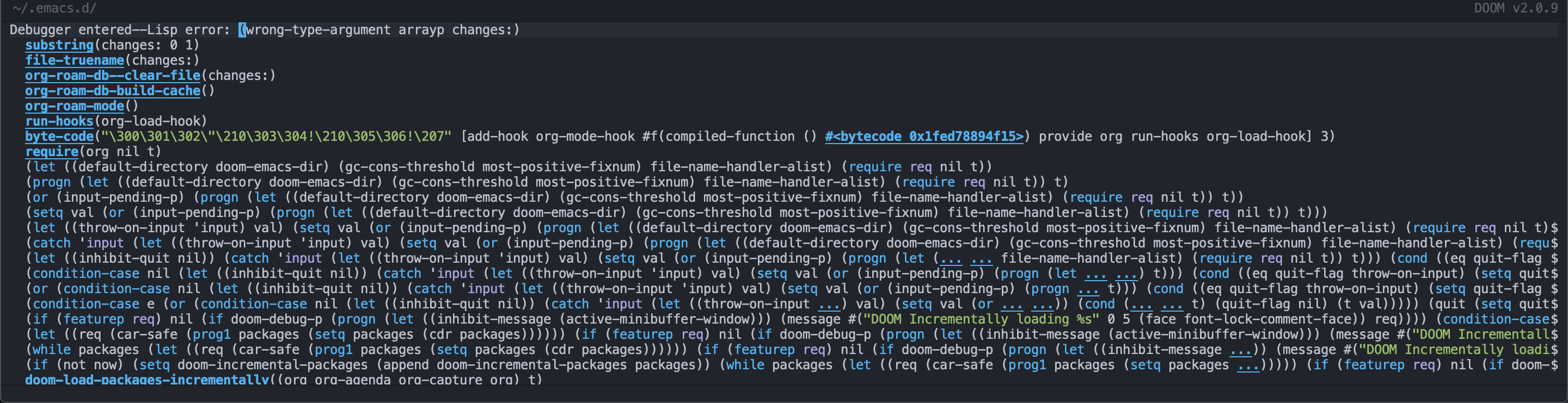Click the "DOOM Incrementally loading %s" string
The image size is (1568, 403).
click(981, 319)
